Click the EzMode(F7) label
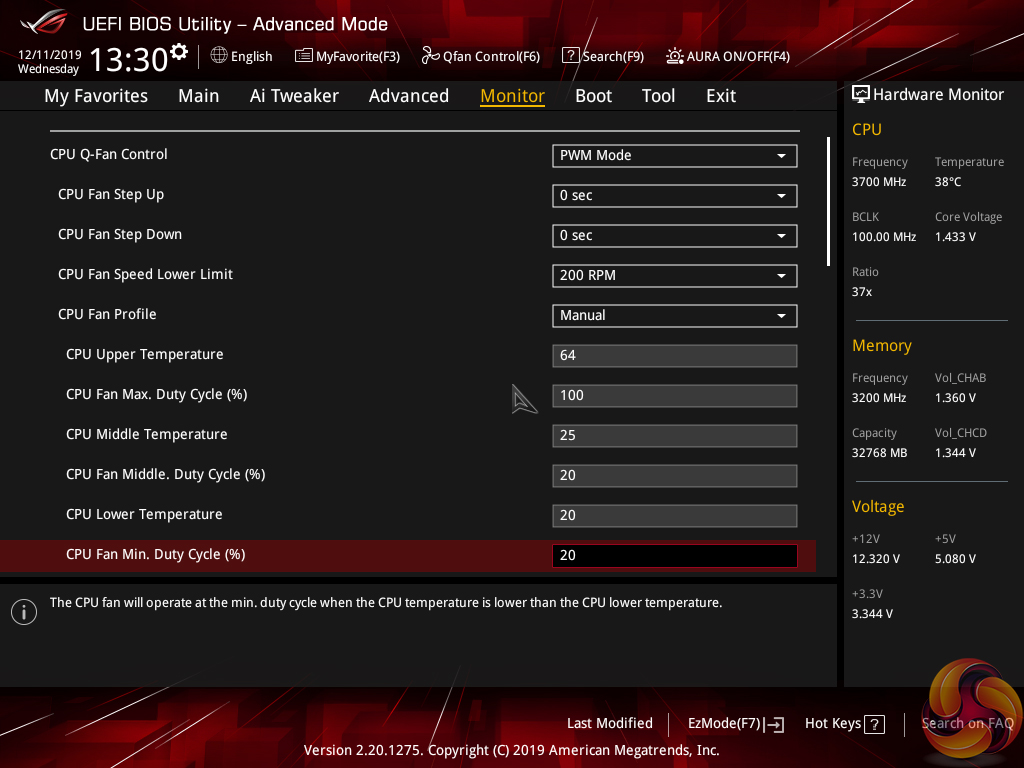Viewport: 1024px width, 768px height. click(724, 723)
